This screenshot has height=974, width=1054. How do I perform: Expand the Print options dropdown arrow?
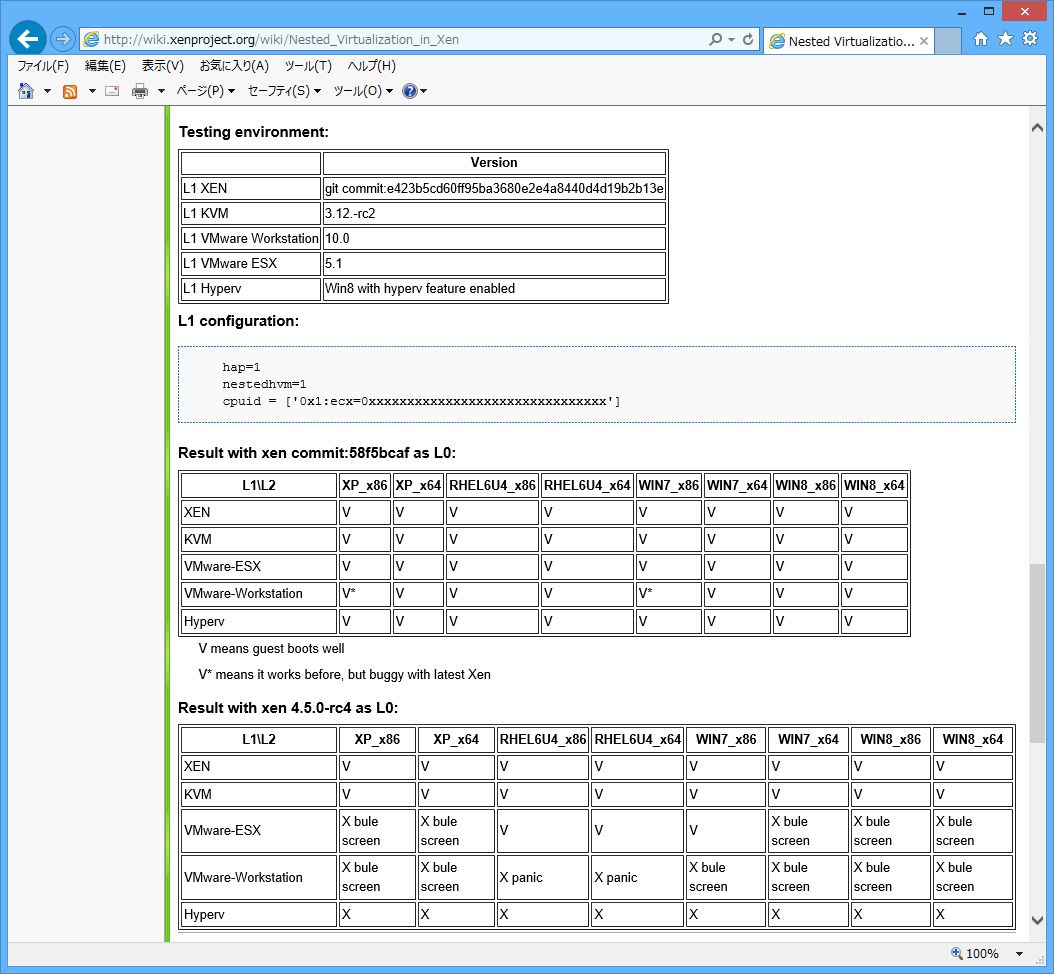coord(161,91)
